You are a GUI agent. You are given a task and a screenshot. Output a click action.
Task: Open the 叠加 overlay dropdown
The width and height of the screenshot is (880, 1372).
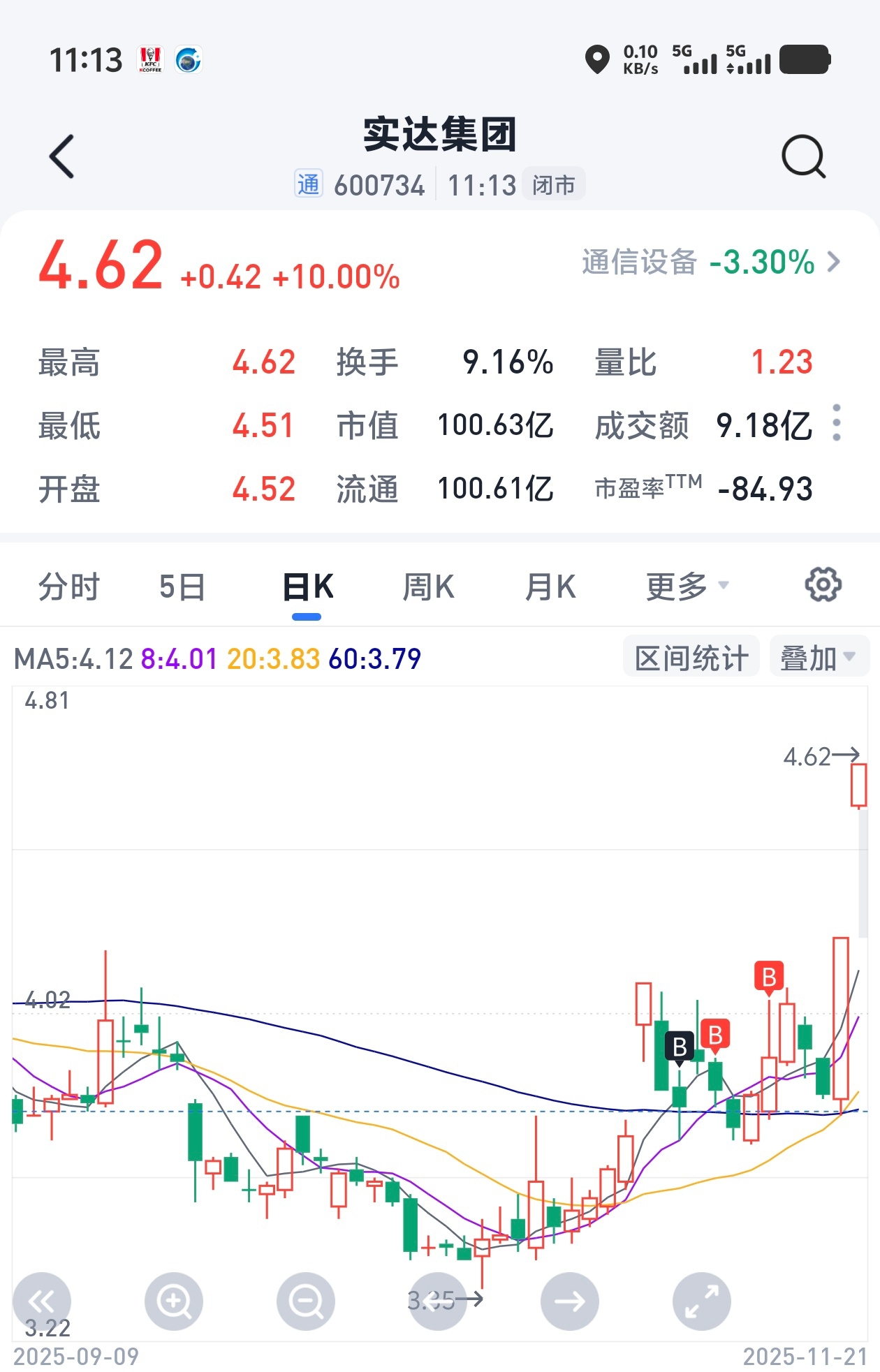(819, 657)
